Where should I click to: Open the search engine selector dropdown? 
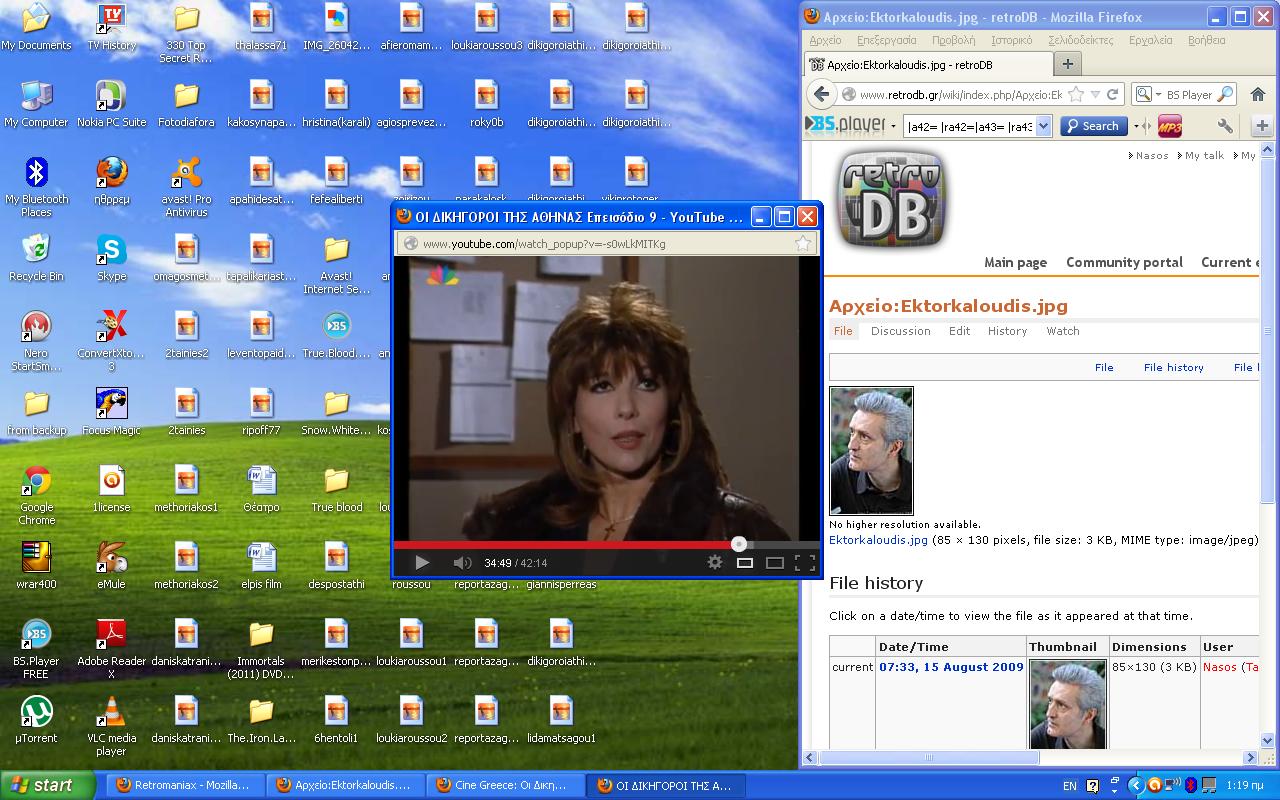click(1147, 95)
